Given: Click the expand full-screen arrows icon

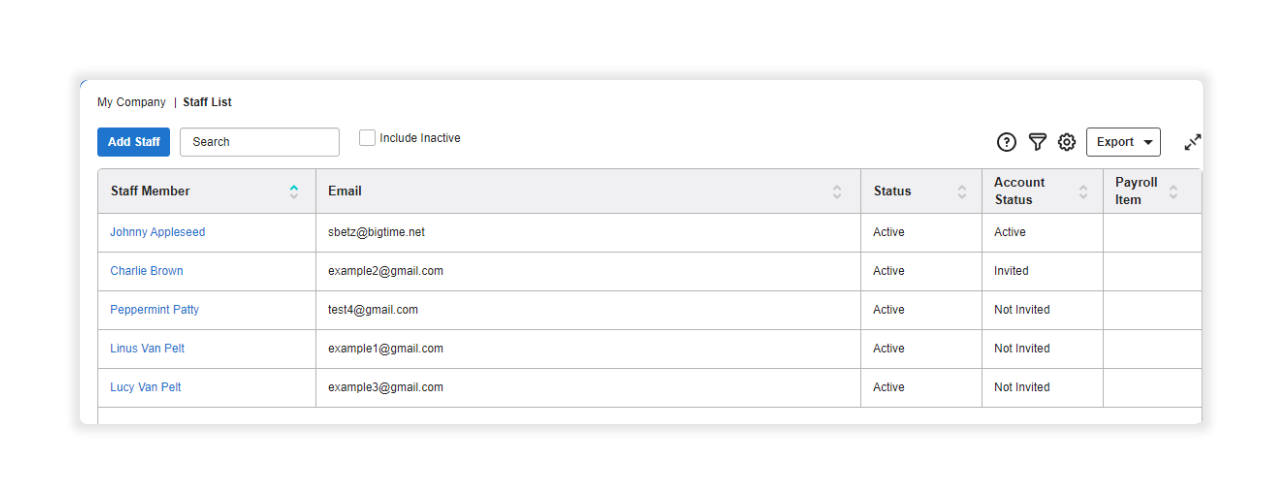Looking at the screenshot, I should 1193,142.
